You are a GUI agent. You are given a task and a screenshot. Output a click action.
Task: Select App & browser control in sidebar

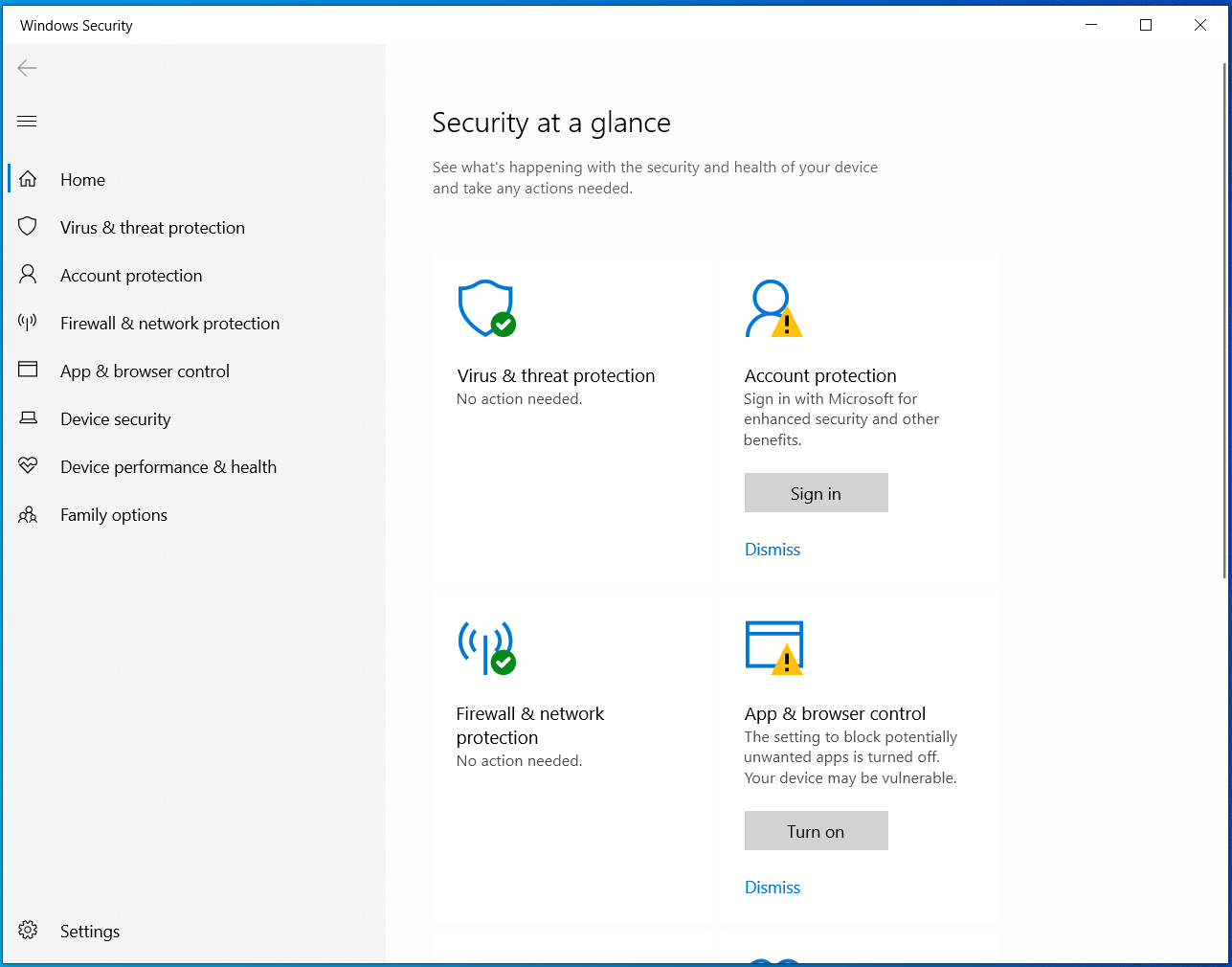pos(195,371)
